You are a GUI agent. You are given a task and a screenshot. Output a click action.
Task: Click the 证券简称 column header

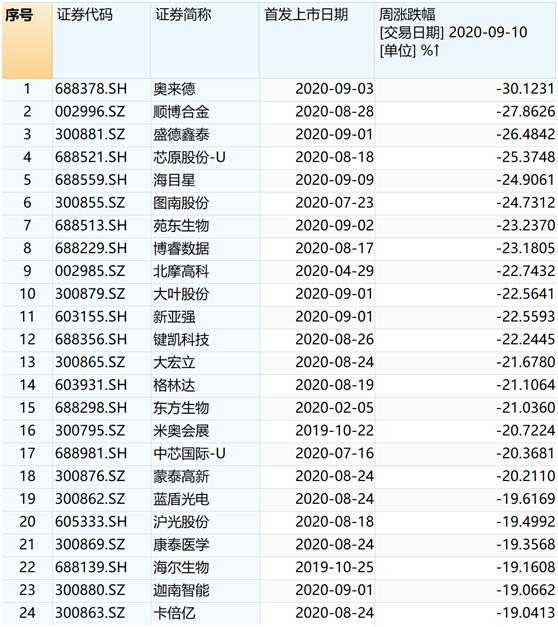pyautogui.click(x=205, y=41)
